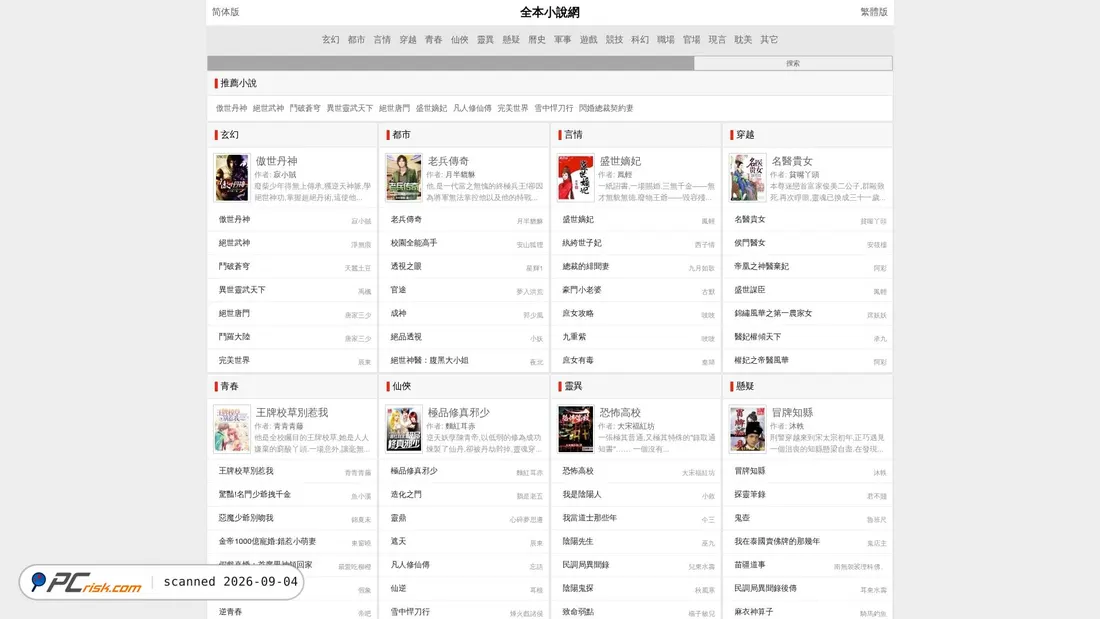Open the 盛世嫡妃 red book cover
The image size is (1100, 619).
(575, 178)
